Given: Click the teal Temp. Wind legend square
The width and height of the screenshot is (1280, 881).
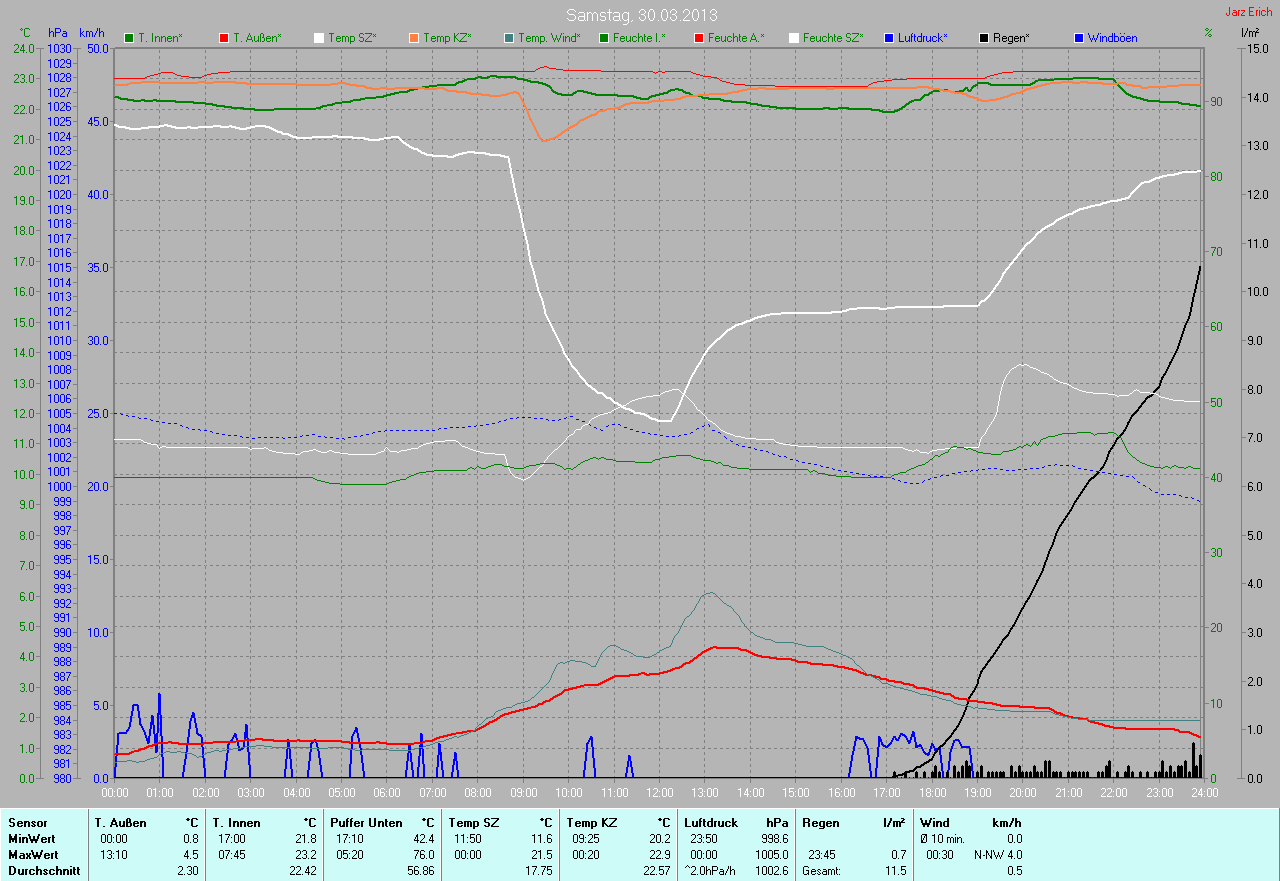Looking at the screenshot, I should click(509, 38).
